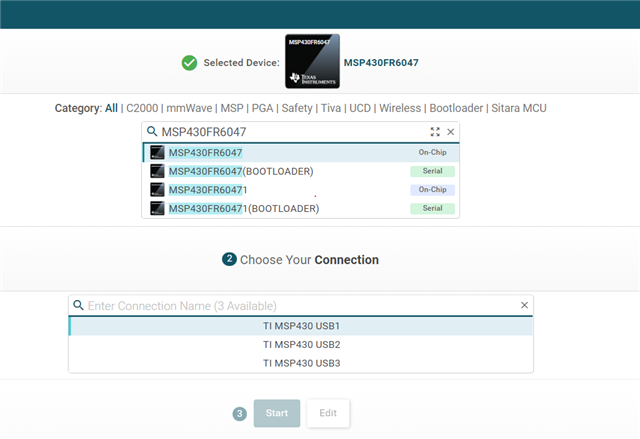Select MSP430FR60471(BOOTLOADER) device row
This screenshot has height=439, width=640.
pos(301,208)
